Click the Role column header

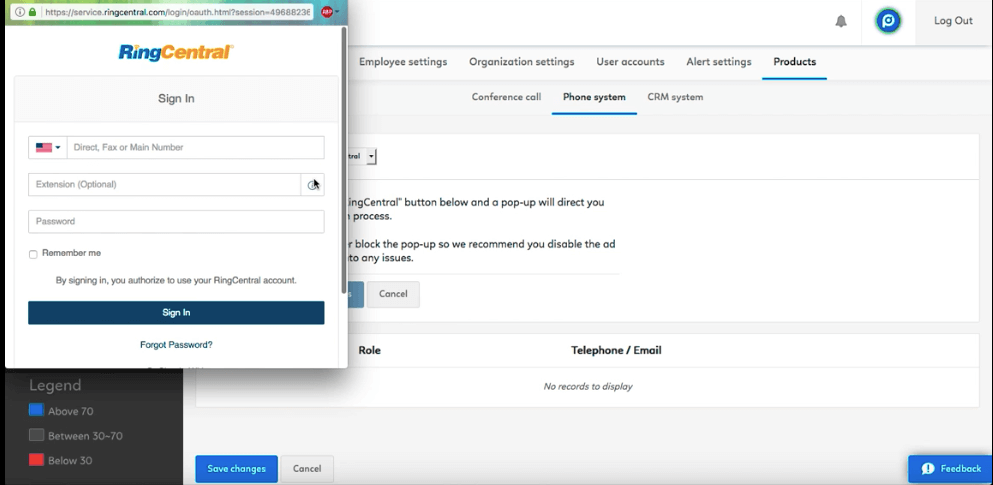pyautogui.click(x=370, y=351)
